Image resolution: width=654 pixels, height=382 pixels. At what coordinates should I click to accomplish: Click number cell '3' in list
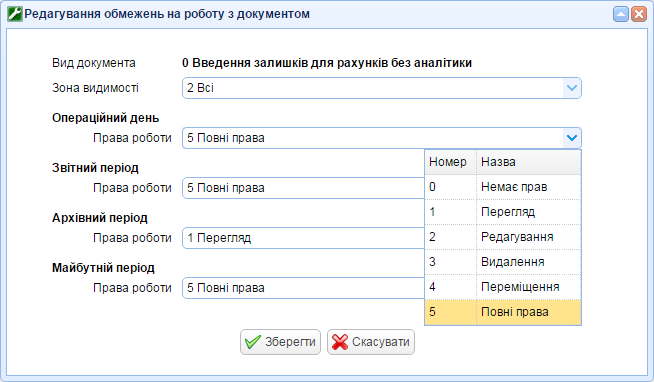(450, 262)
